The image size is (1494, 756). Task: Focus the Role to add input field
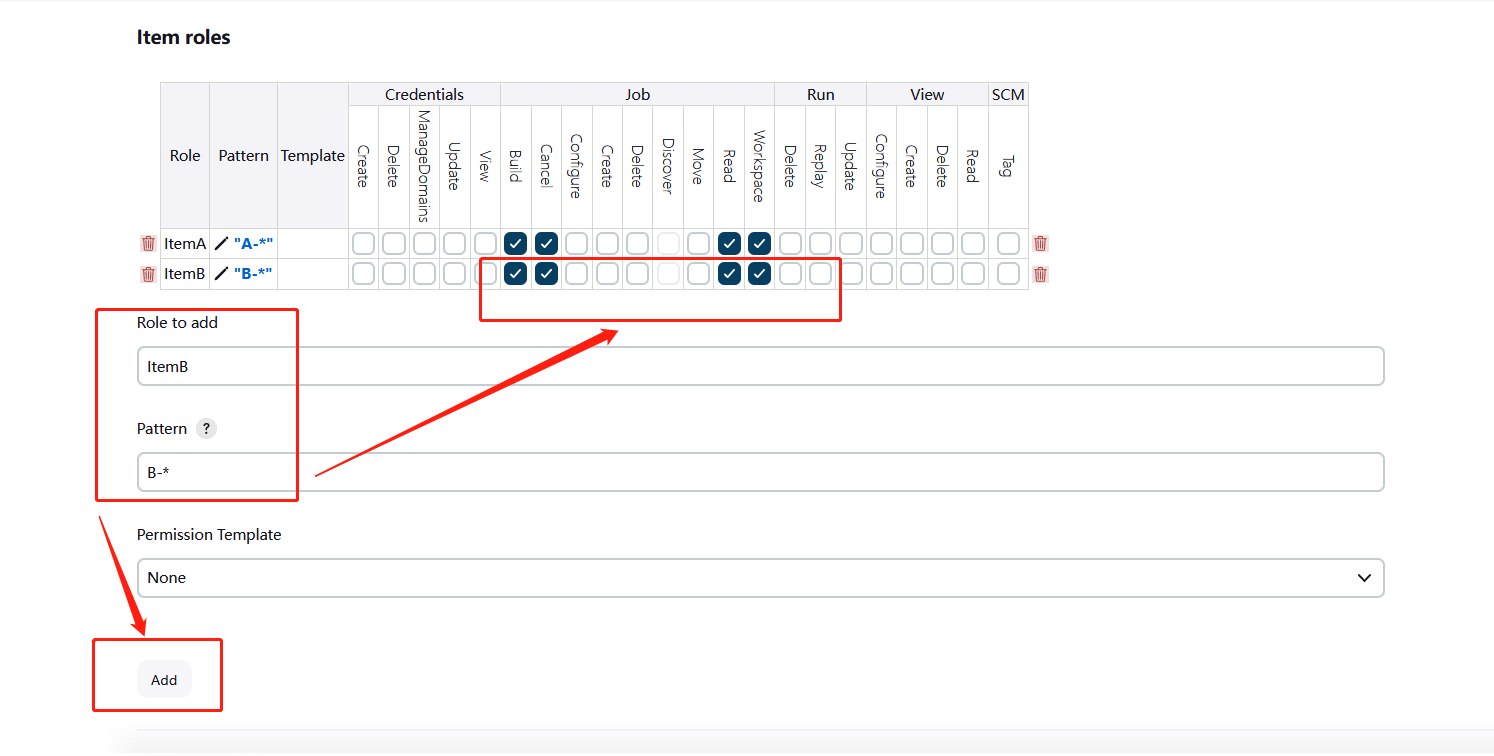coord(760,366)
